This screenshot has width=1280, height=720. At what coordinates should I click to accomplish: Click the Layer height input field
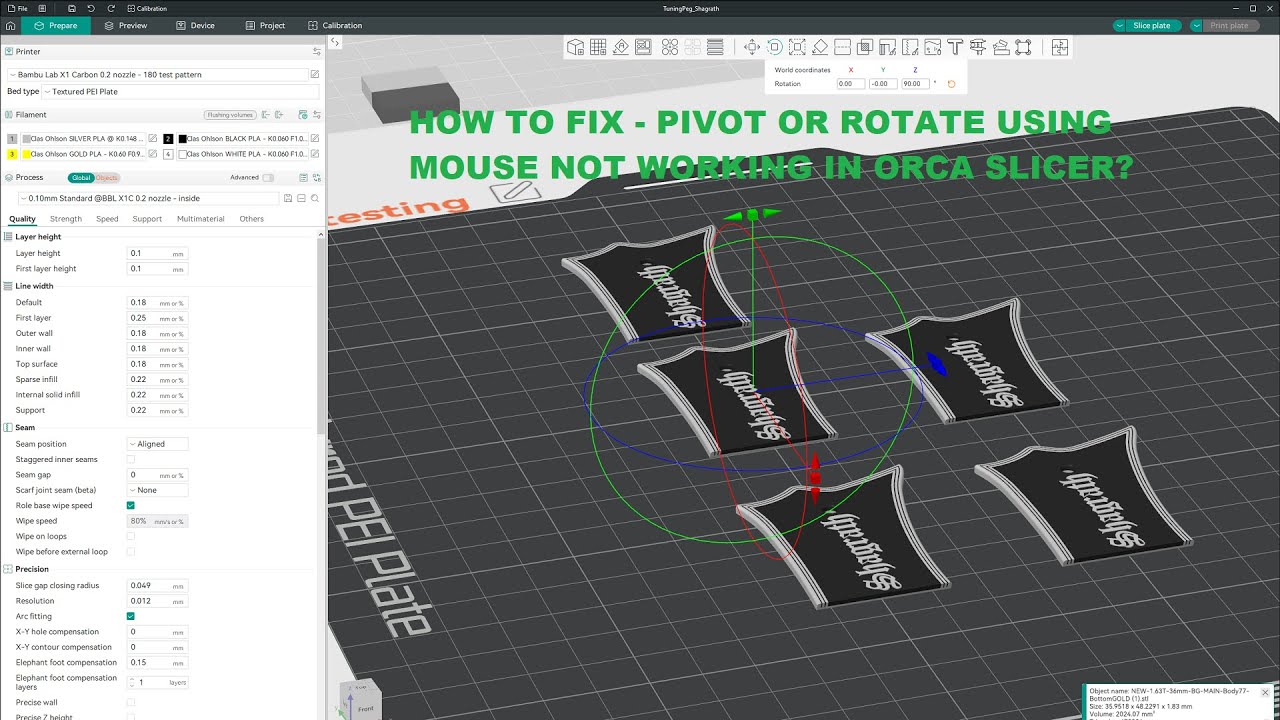[x=157, y=253]
